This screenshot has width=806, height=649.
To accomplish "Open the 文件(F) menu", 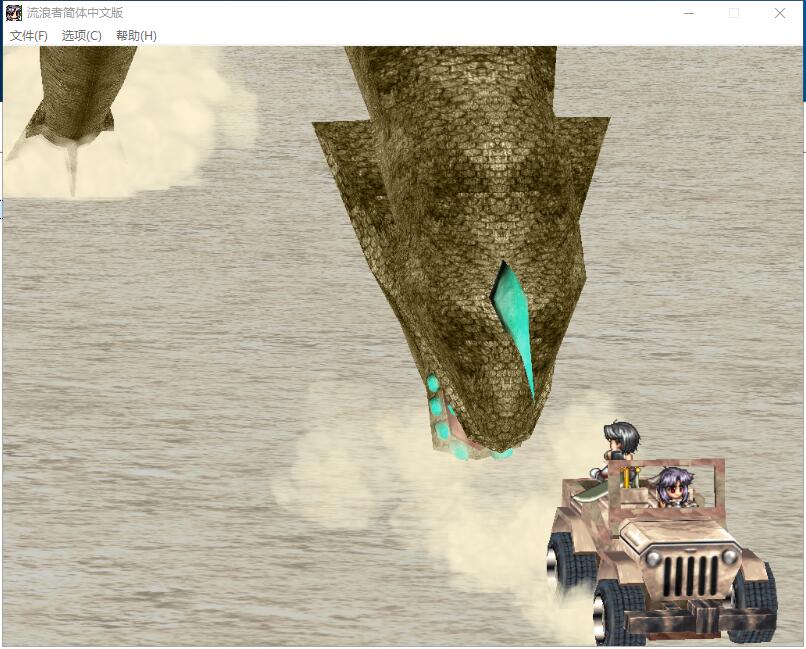I will point(29,36).
